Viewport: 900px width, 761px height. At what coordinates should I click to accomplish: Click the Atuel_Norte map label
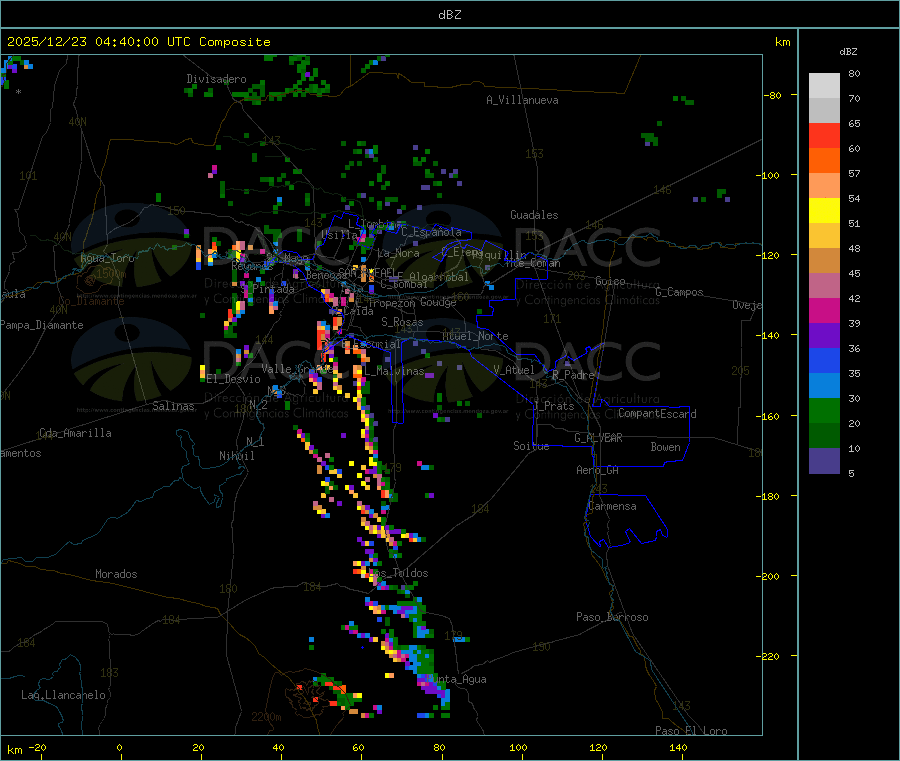click(x=475, y=336)
